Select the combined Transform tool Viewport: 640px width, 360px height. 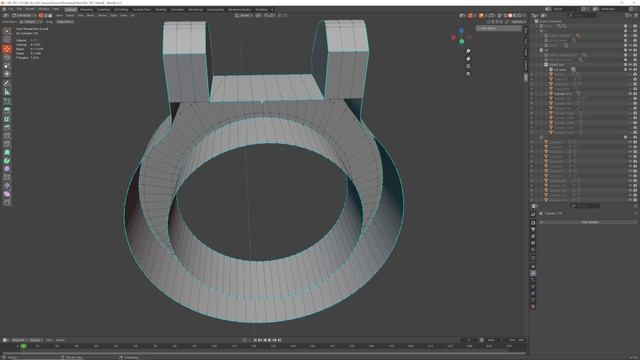point(7,74)
